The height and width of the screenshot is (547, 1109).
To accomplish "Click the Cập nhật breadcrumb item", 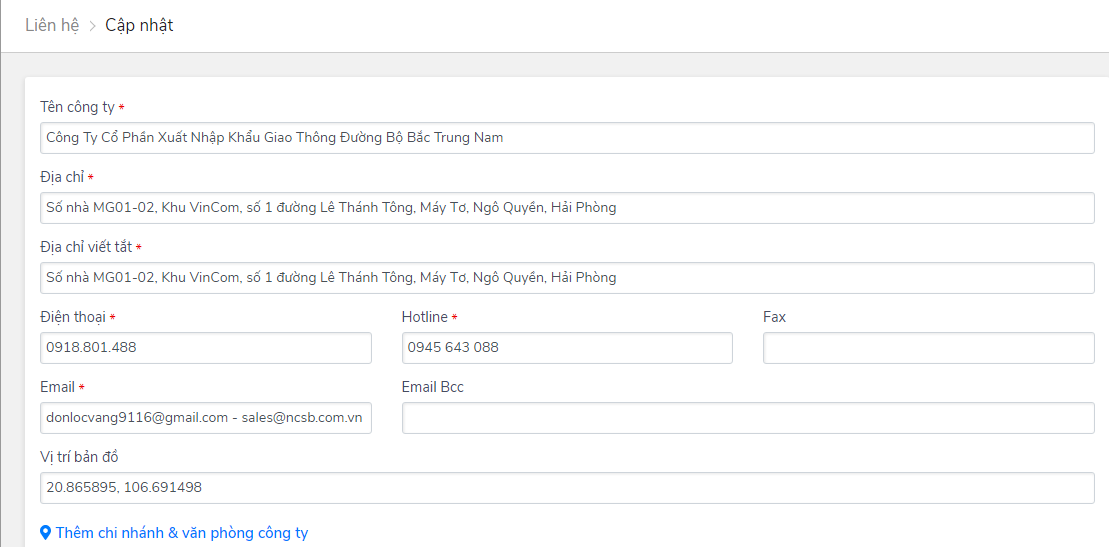I will [x=139, y=25].
